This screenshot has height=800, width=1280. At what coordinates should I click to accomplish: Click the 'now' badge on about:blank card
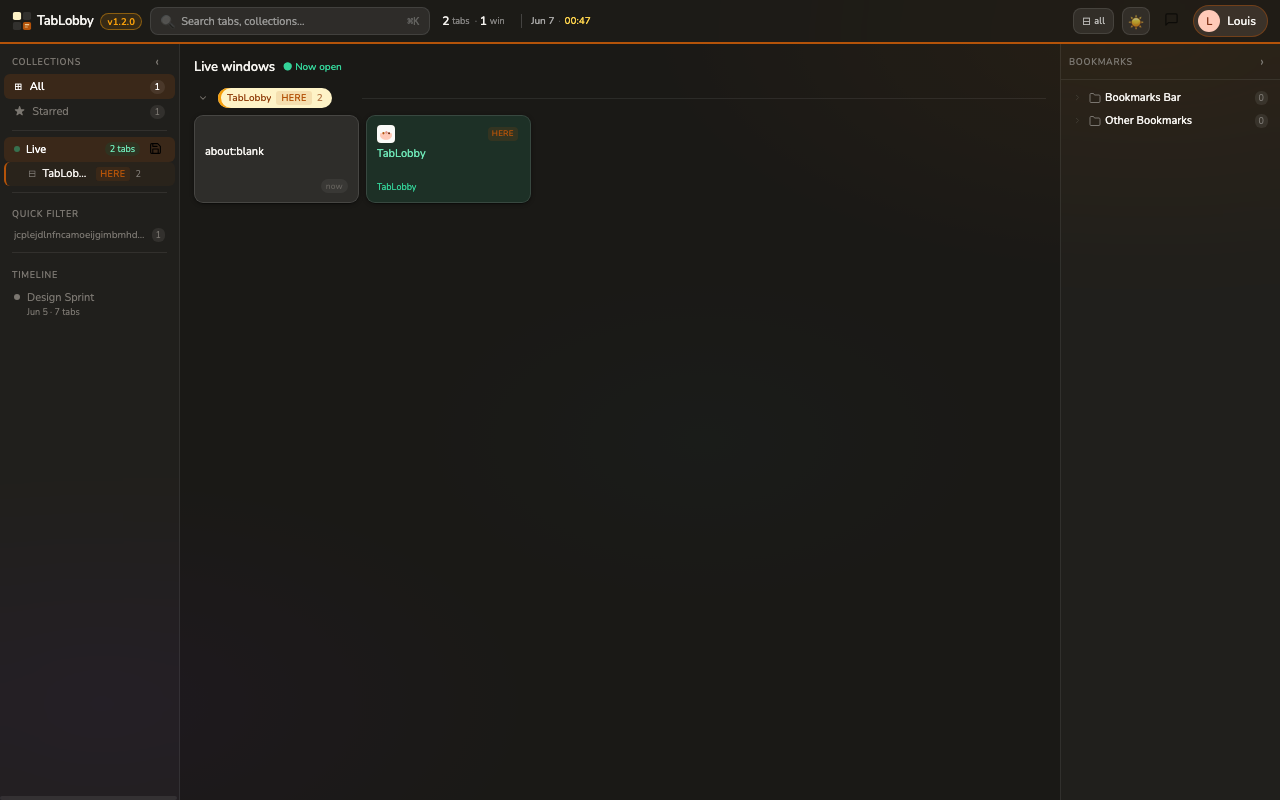click(334, 186)
